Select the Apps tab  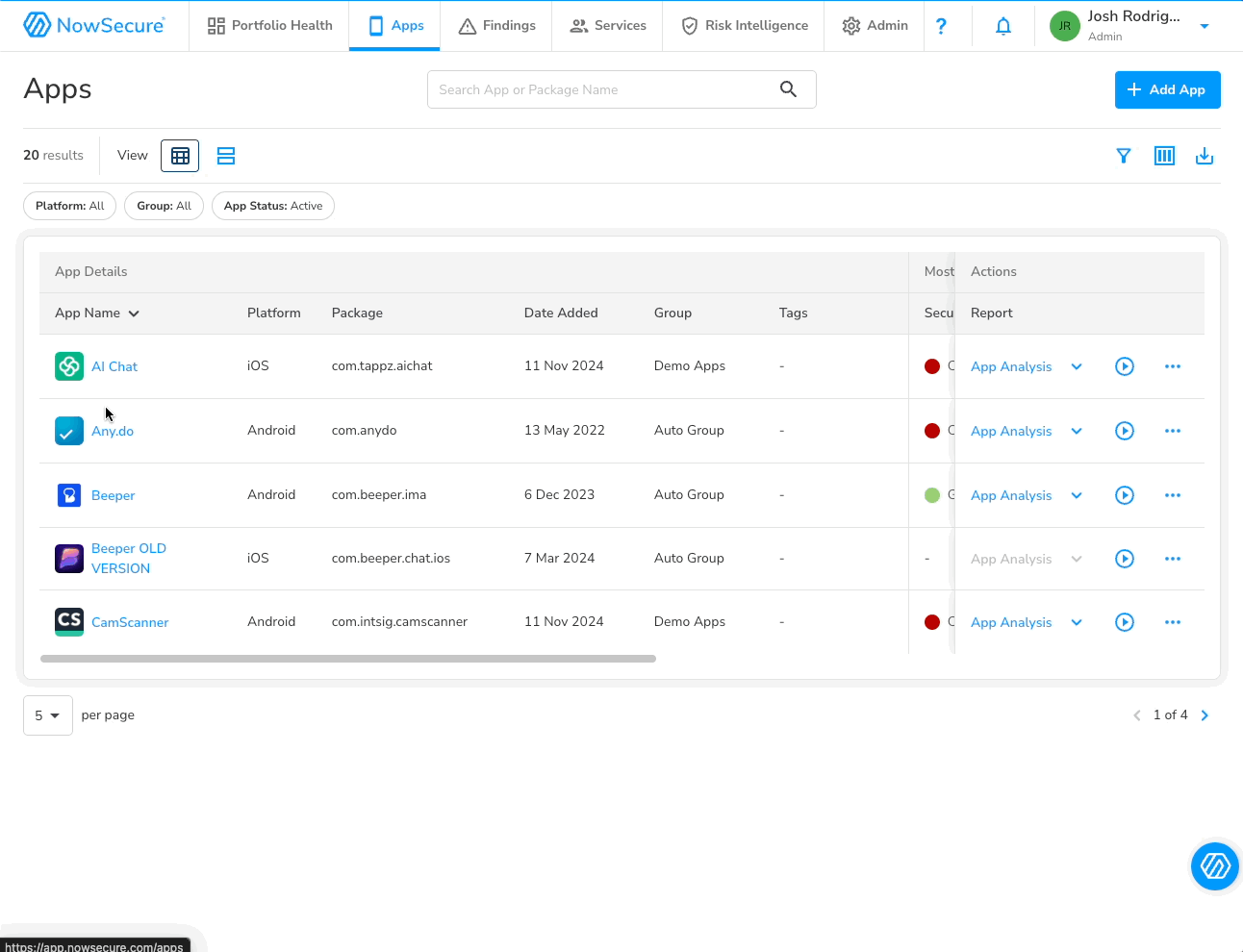point(394,26)
